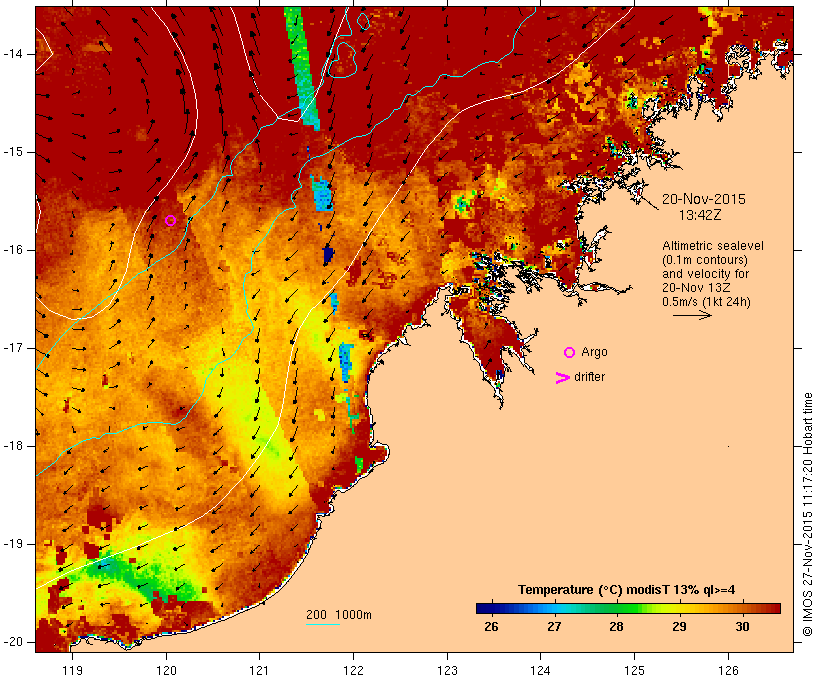Click color bar tick label 27
The image size is (820, 680).
coord(554,627)
